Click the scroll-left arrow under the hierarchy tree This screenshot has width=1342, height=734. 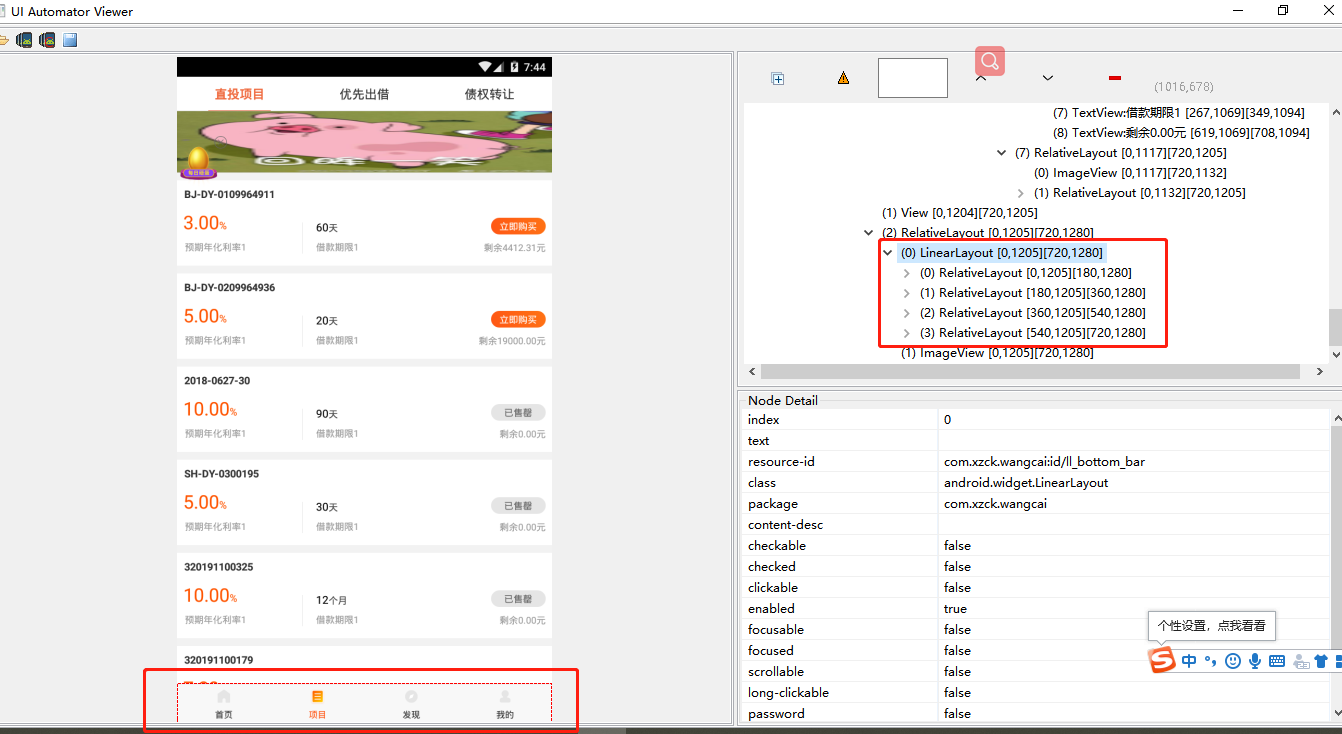click(x=750, y=371)
